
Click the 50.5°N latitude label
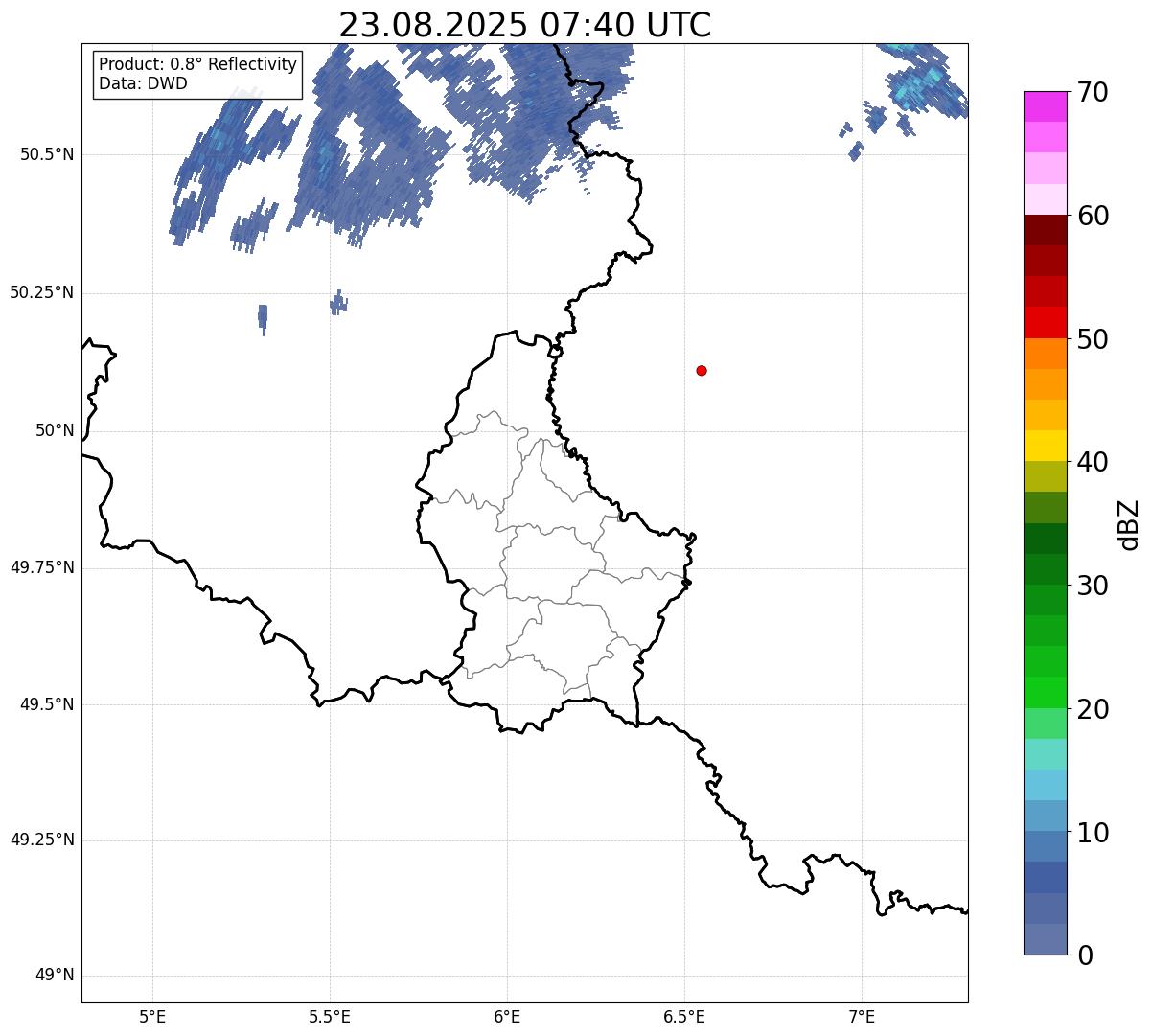point(47,154)
